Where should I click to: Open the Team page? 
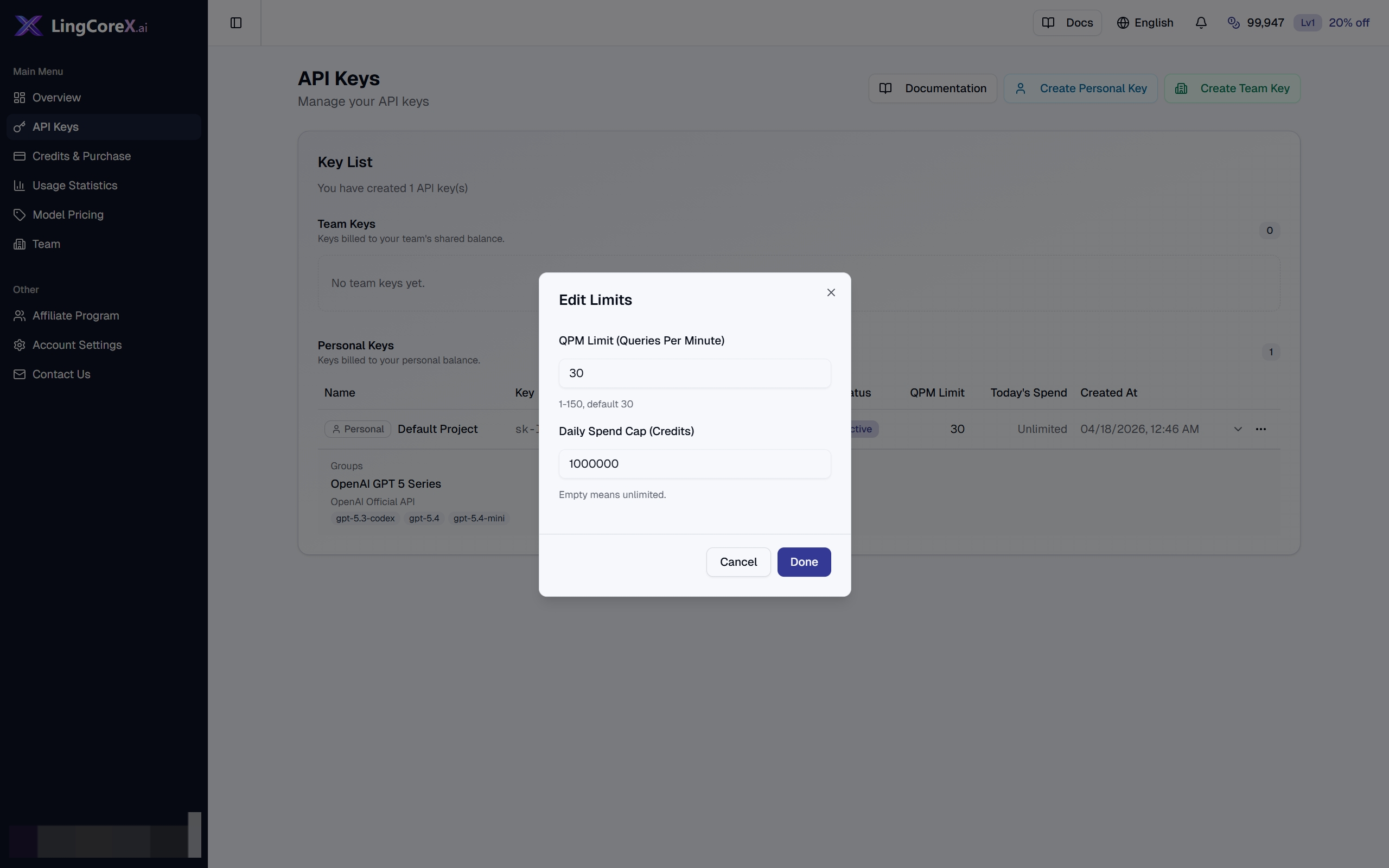(x=104, y=244)
